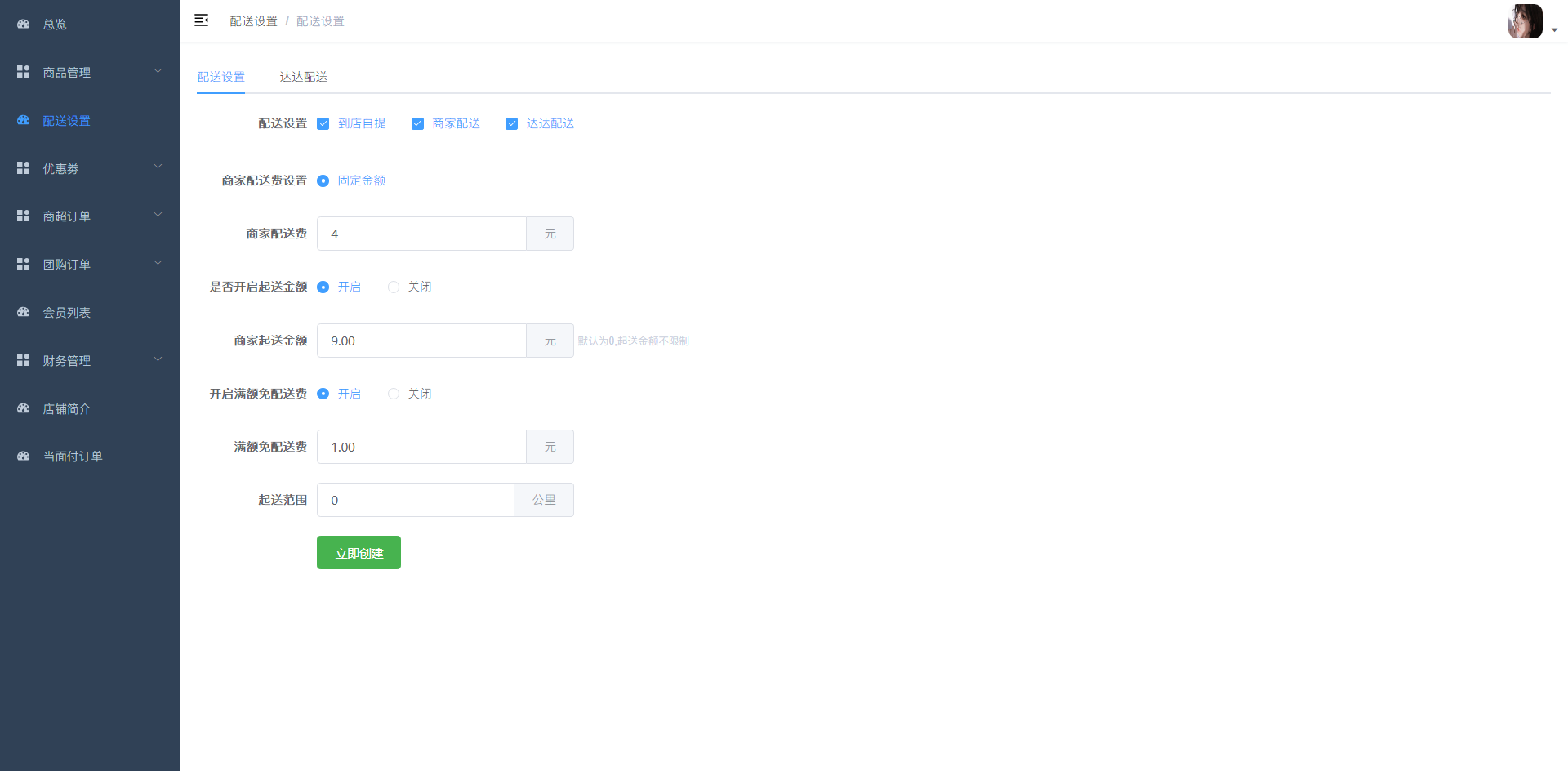Click the sidebar collapse hamburger icon
Image resolution: width=1568 pixels, height=771 pixels.
(201, 20)
